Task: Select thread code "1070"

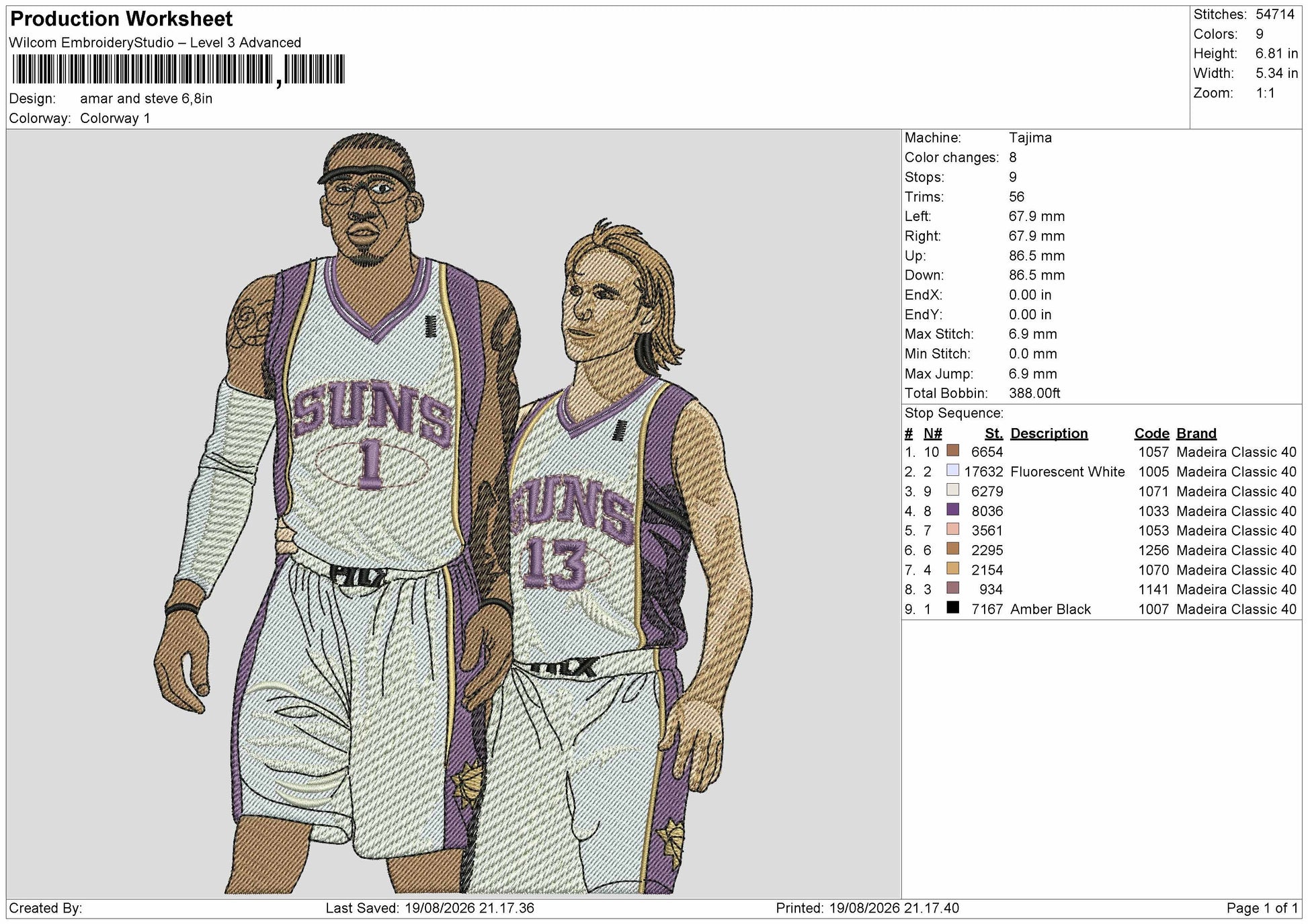Action: click(1153, 570)
